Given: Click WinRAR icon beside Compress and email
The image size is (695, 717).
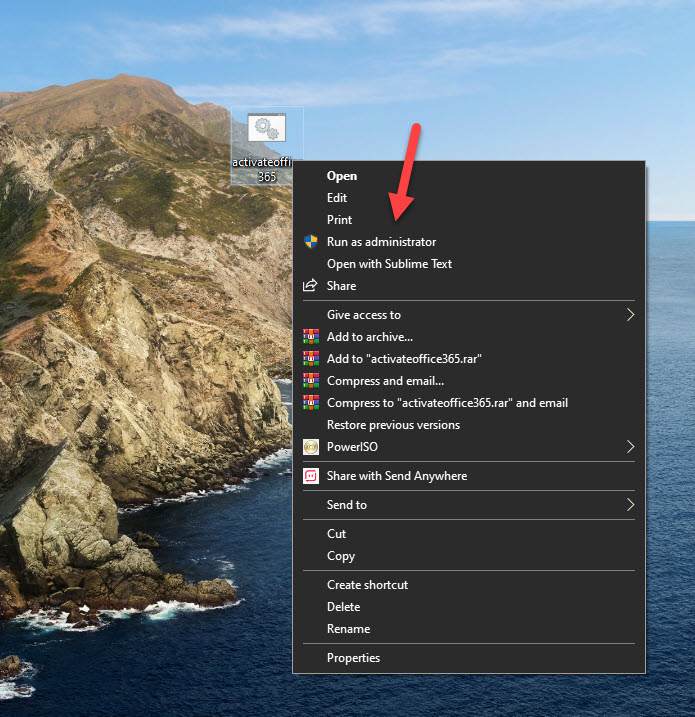Looking at the screenshot, I should [311, 381].
